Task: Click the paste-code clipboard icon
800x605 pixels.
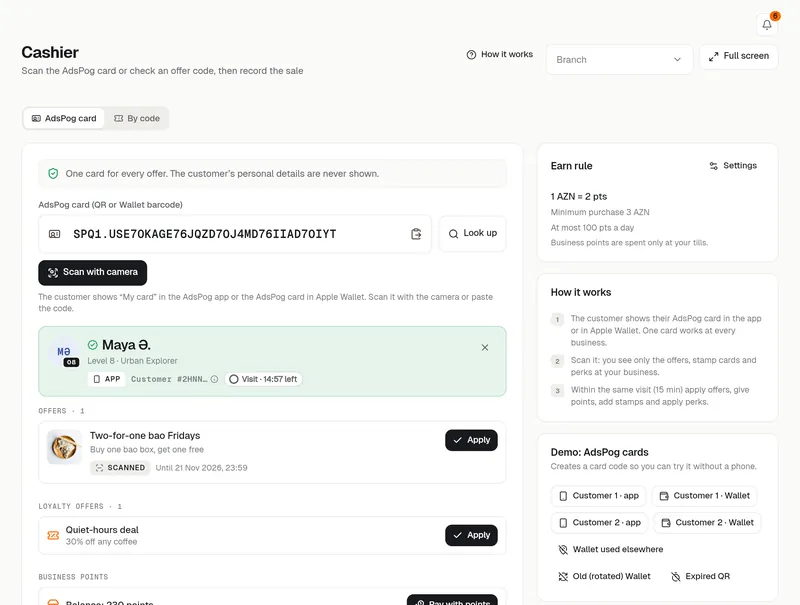Action: click(x=416, y=234)
